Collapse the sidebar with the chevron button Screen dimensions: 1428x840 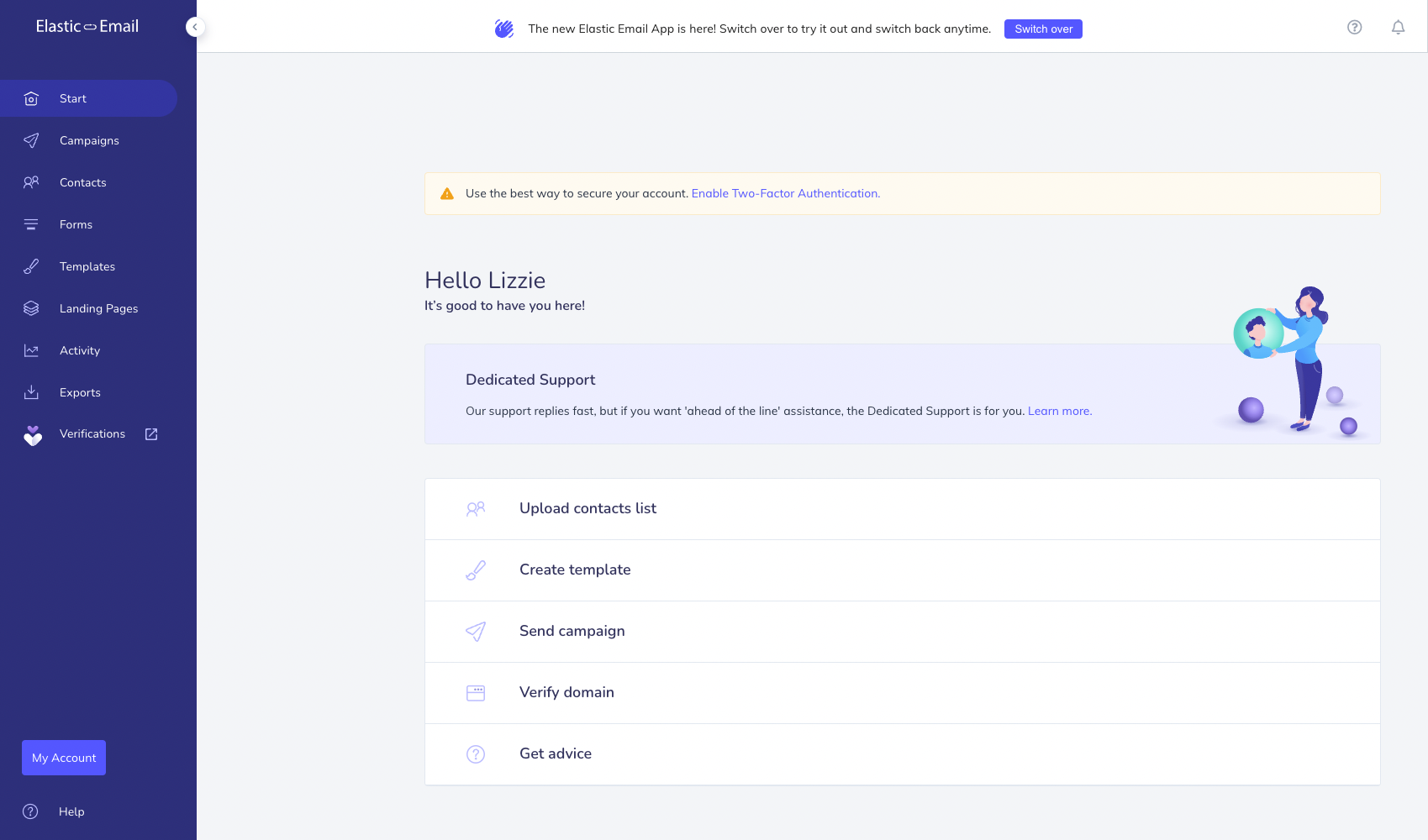(195, 27)
